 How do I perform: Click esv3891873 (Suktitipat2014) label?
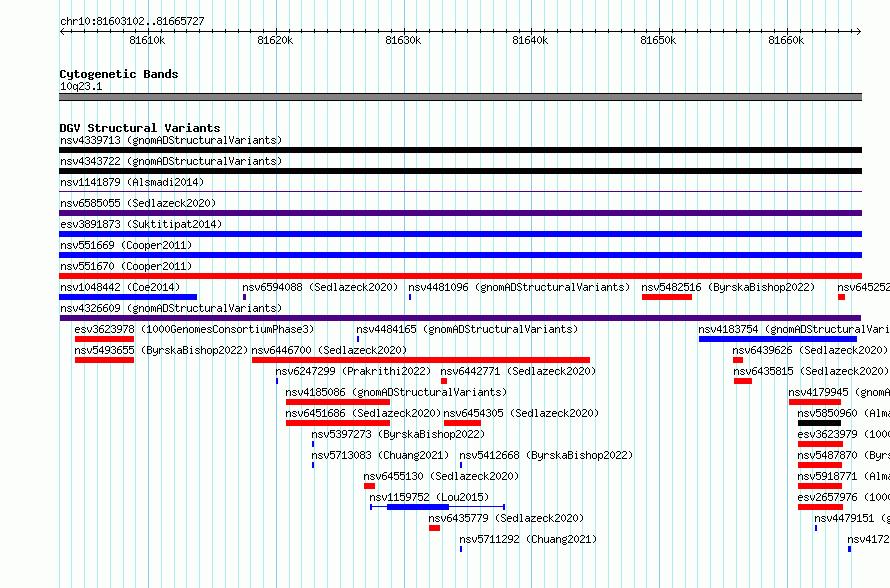pos(141,224)
